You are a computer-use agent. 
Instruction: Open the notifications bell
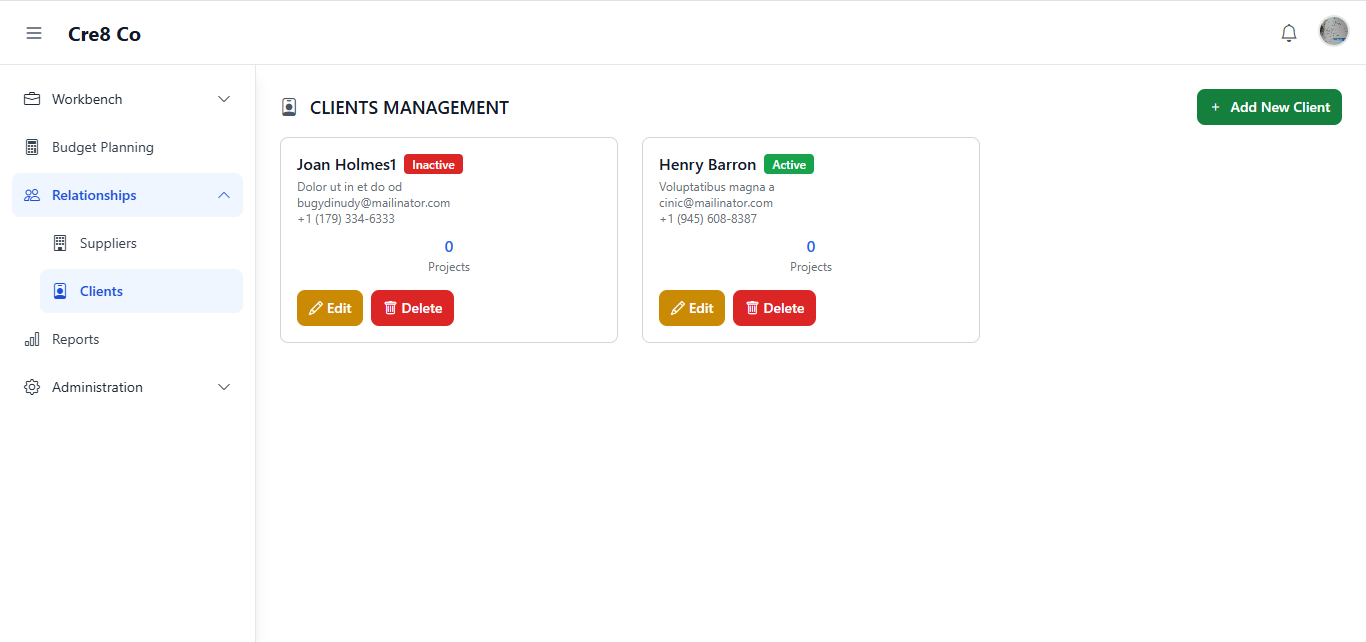[x=1289, y=33]
